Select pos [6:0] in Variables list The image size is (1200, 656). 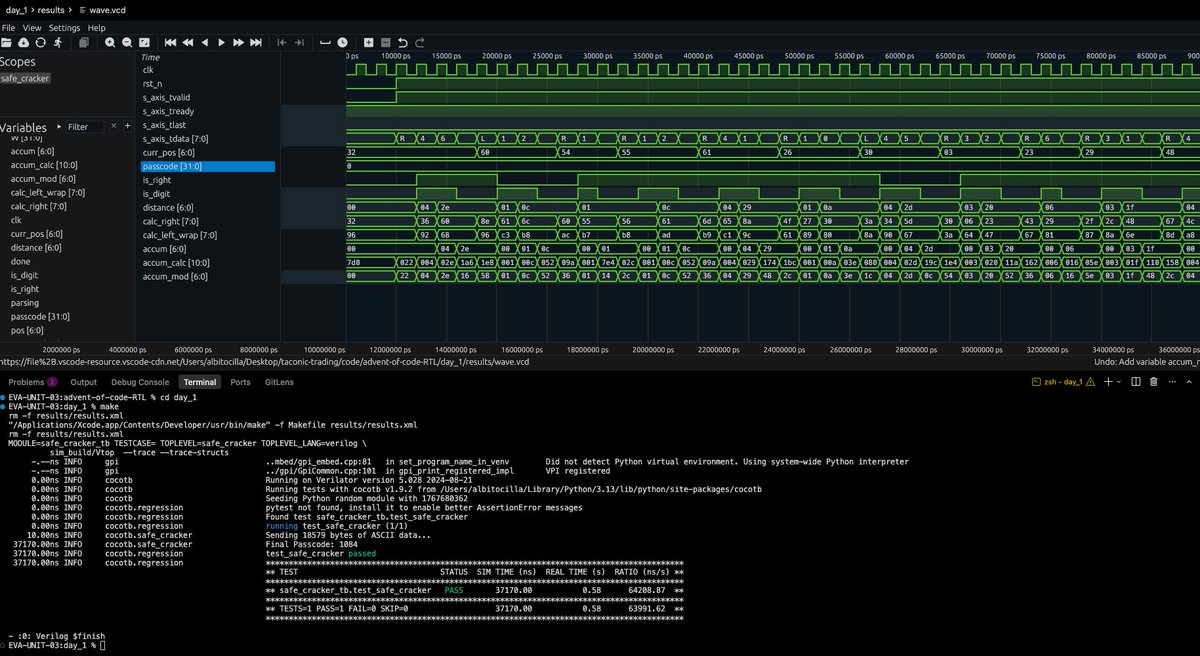tap(29, 329)
